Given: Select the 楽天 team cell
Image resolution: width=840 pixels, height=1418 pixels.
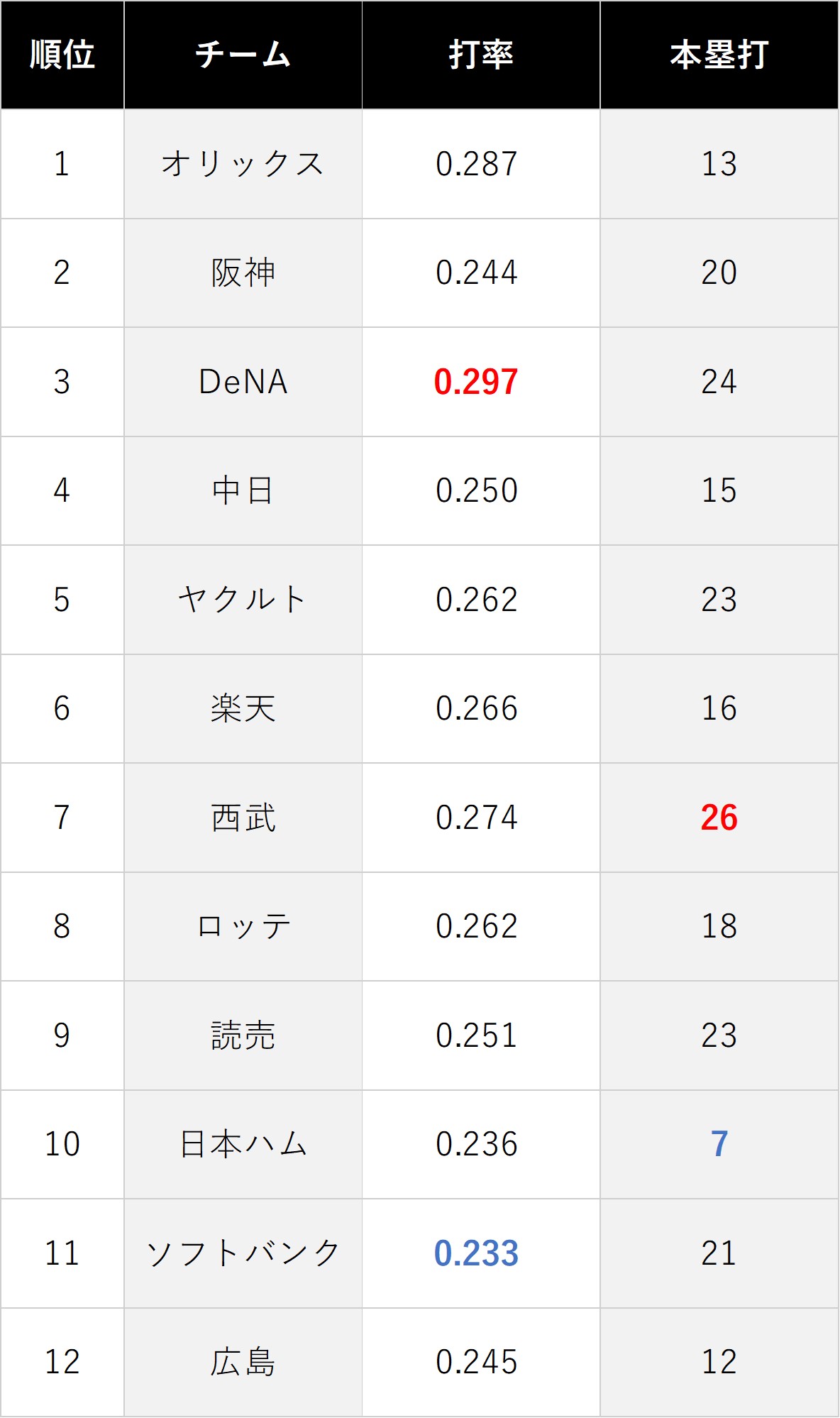Looking at the screenshot, I should [x=243, y=708].
